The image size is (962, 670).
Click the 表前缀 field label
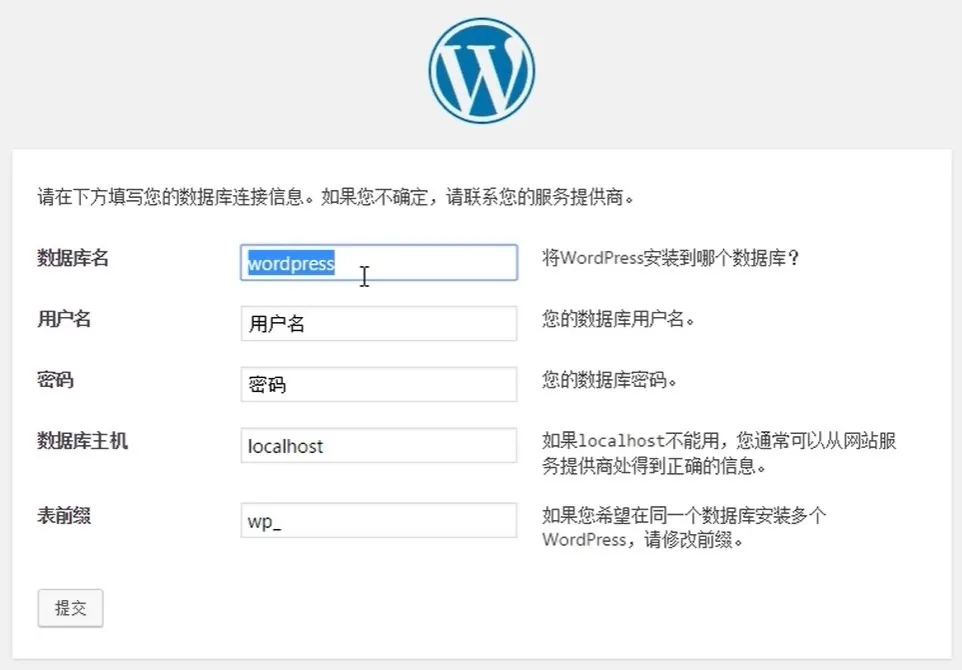pos(64,516)
